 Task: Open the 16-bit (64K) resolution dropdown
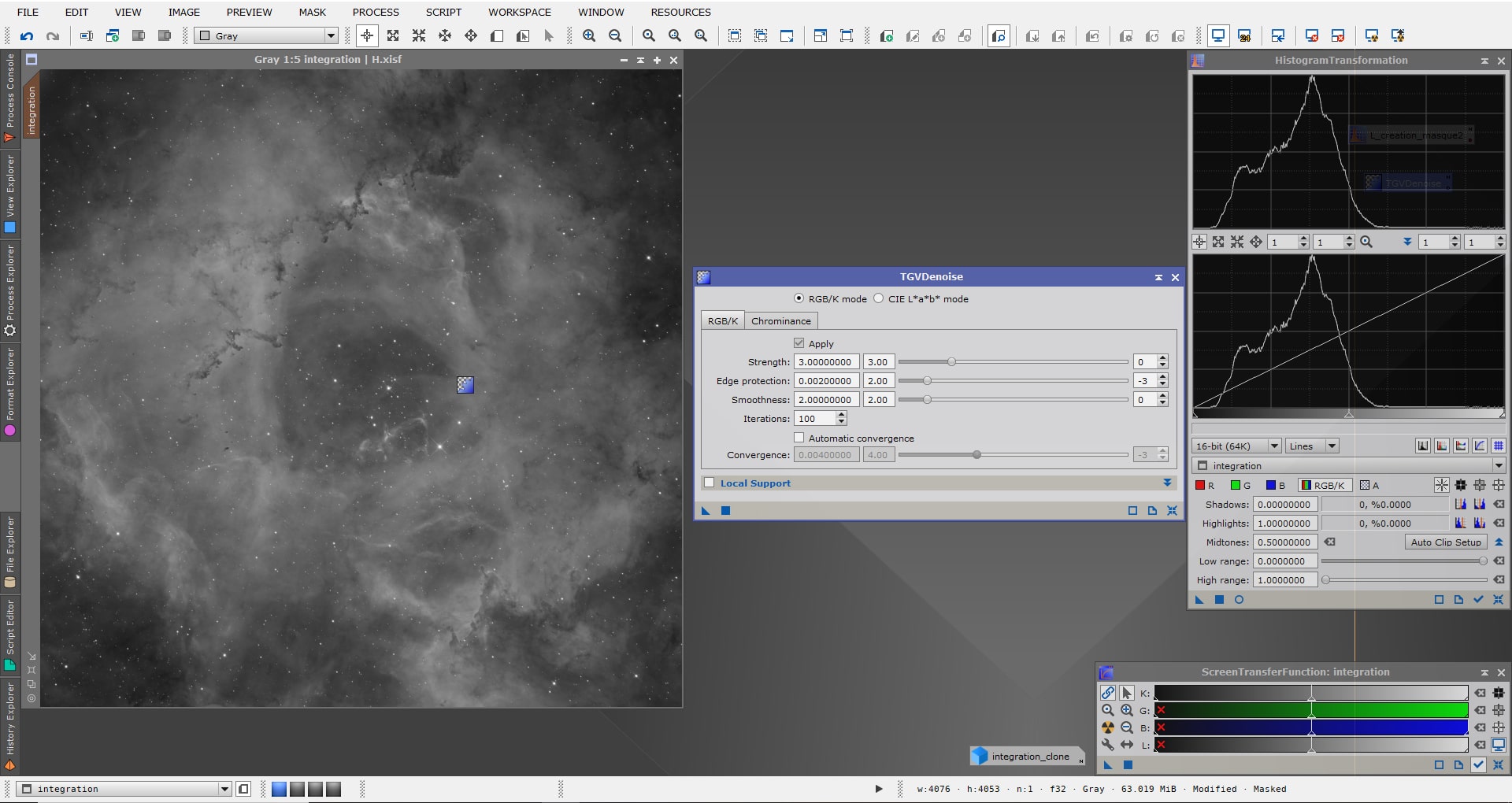point(1236,446)
